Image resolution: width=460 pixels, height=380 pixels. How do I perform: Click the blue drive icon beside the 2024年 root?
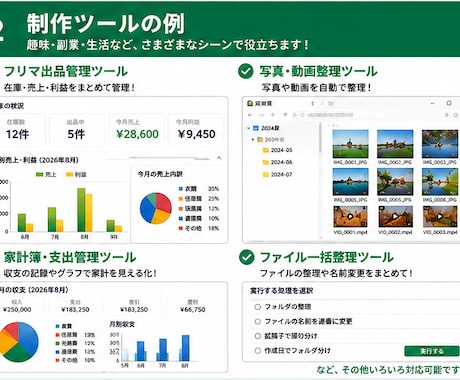(x=256, y=128)
